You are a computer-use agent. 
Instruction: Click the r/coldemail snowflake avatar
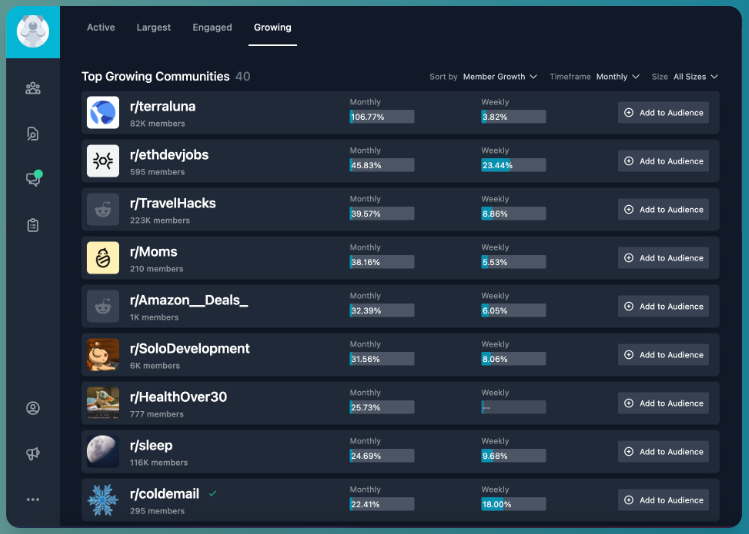pos(103,500)
